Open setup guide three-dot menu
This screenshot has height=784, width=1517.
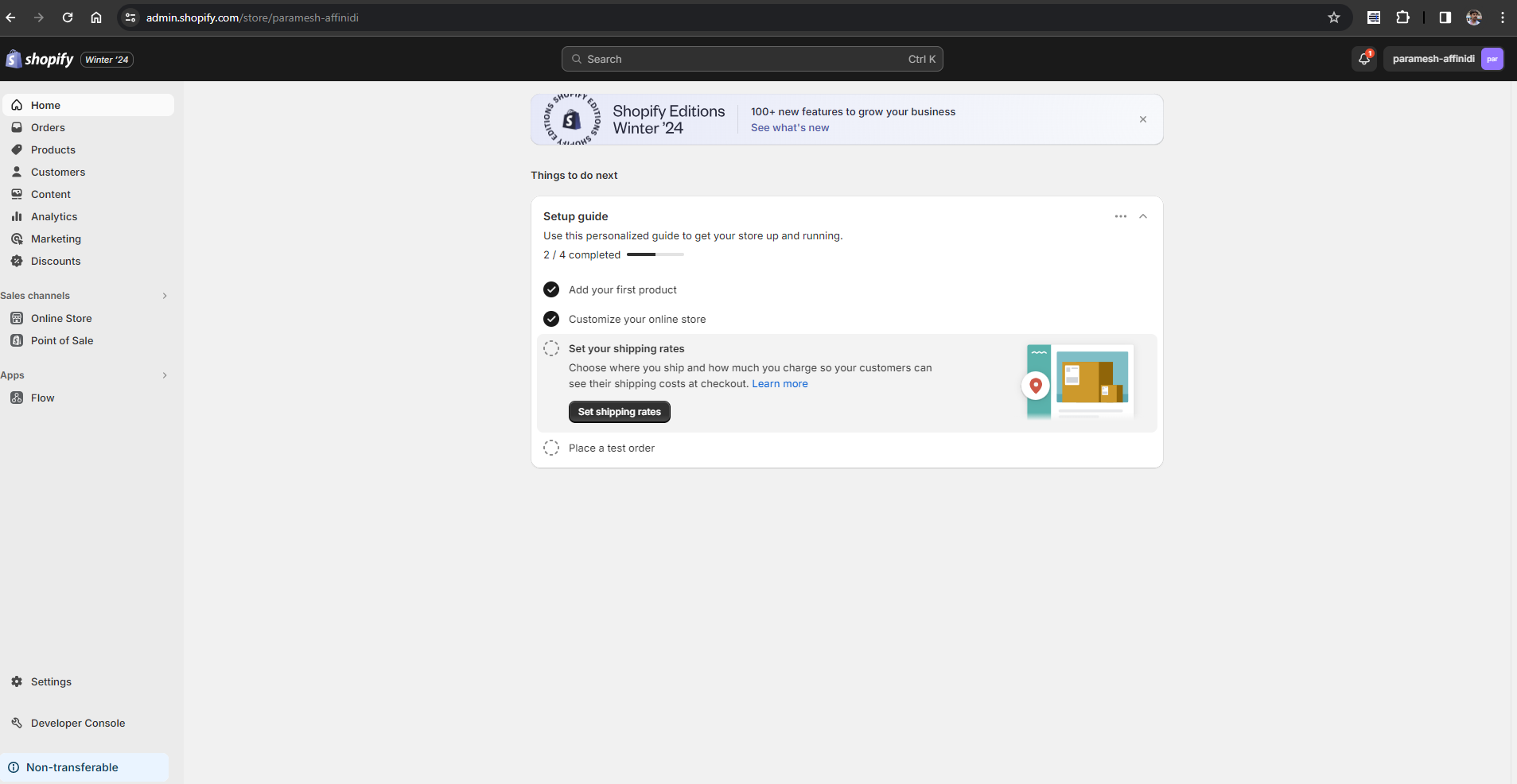coord(1121,216)
